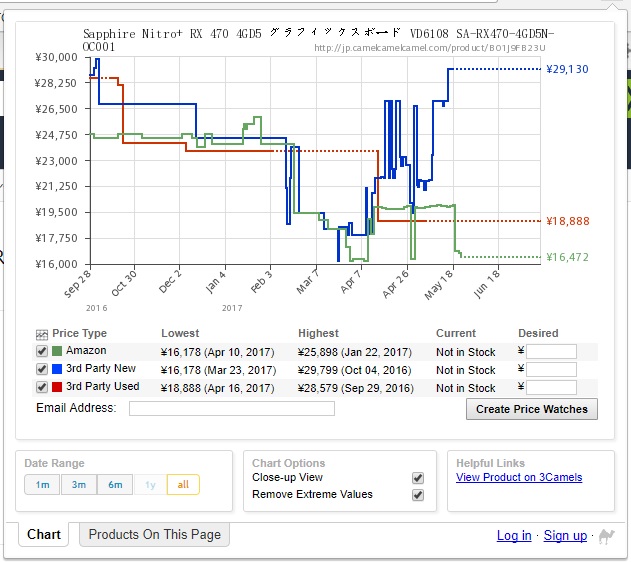Uncheck the 3rd Party Used checkbox
This screenshot has width=631, height=562.
click(x=42, y=387)
